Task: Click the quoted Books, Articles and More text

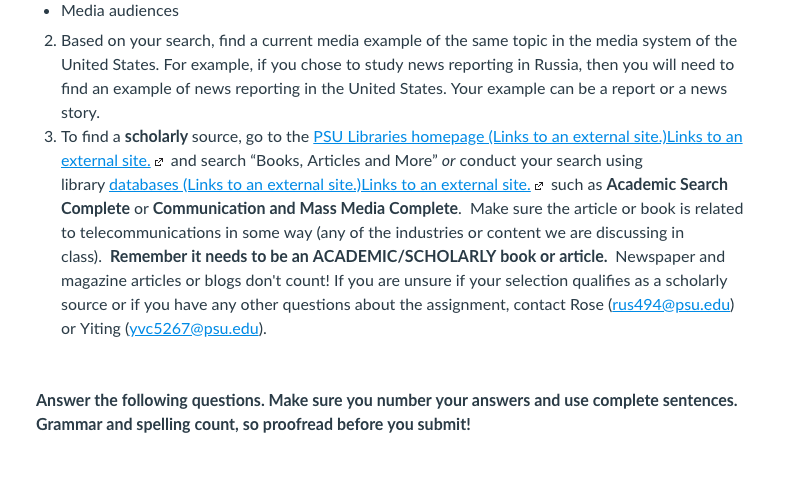Action: point(344,161)
